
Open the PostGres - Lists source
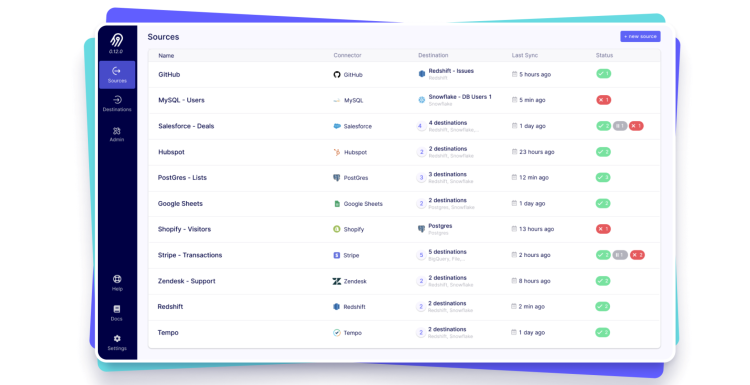(x=404, y=178)
